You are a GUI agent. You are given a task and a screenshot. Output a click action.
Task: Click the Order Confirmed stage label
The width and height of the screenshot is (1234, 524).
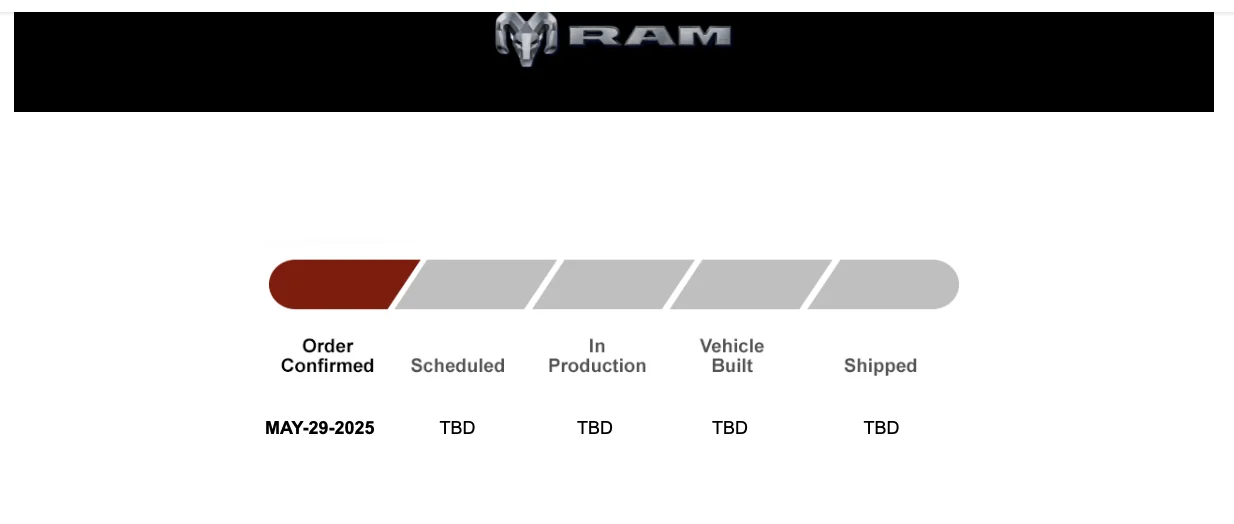point(328,356)
